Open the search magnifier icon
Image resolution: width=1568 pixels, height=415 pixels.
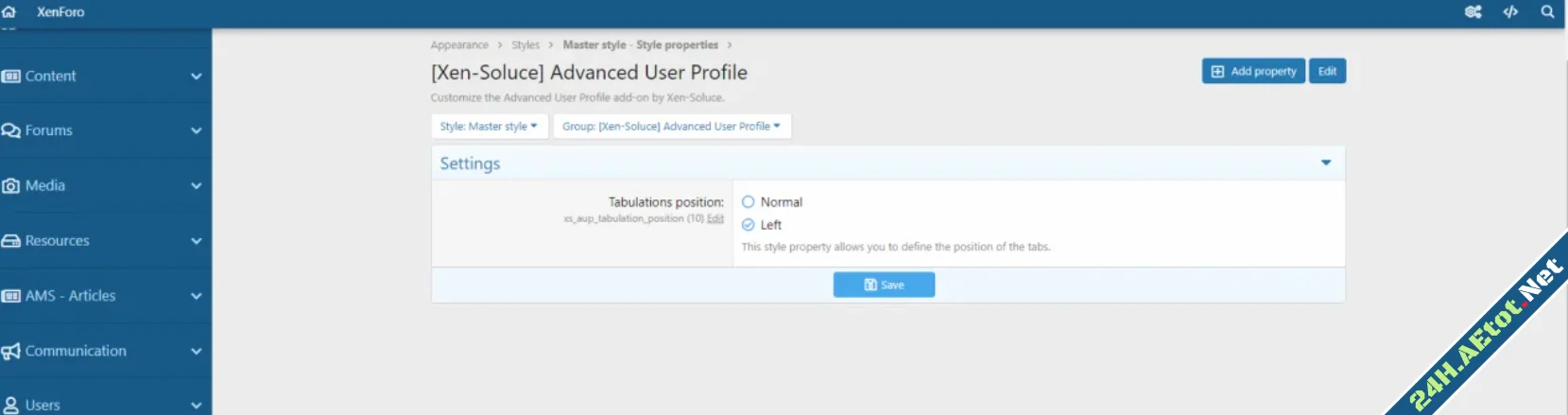[1547, 11]
